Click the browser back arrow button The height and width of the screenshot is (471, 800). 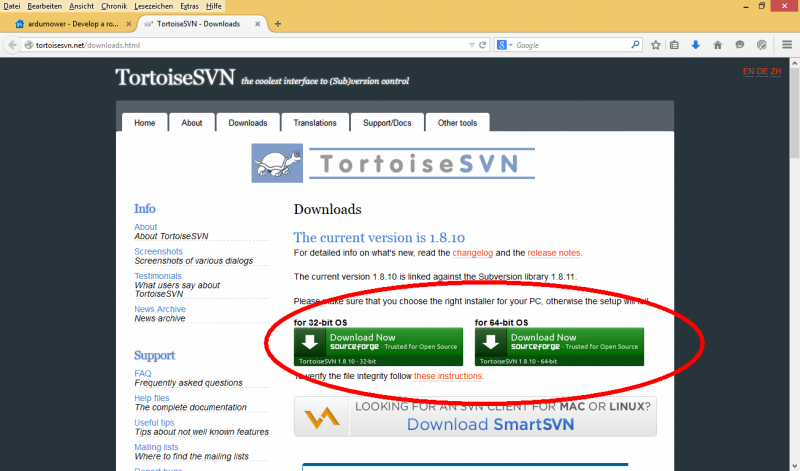tap(12, 45)
